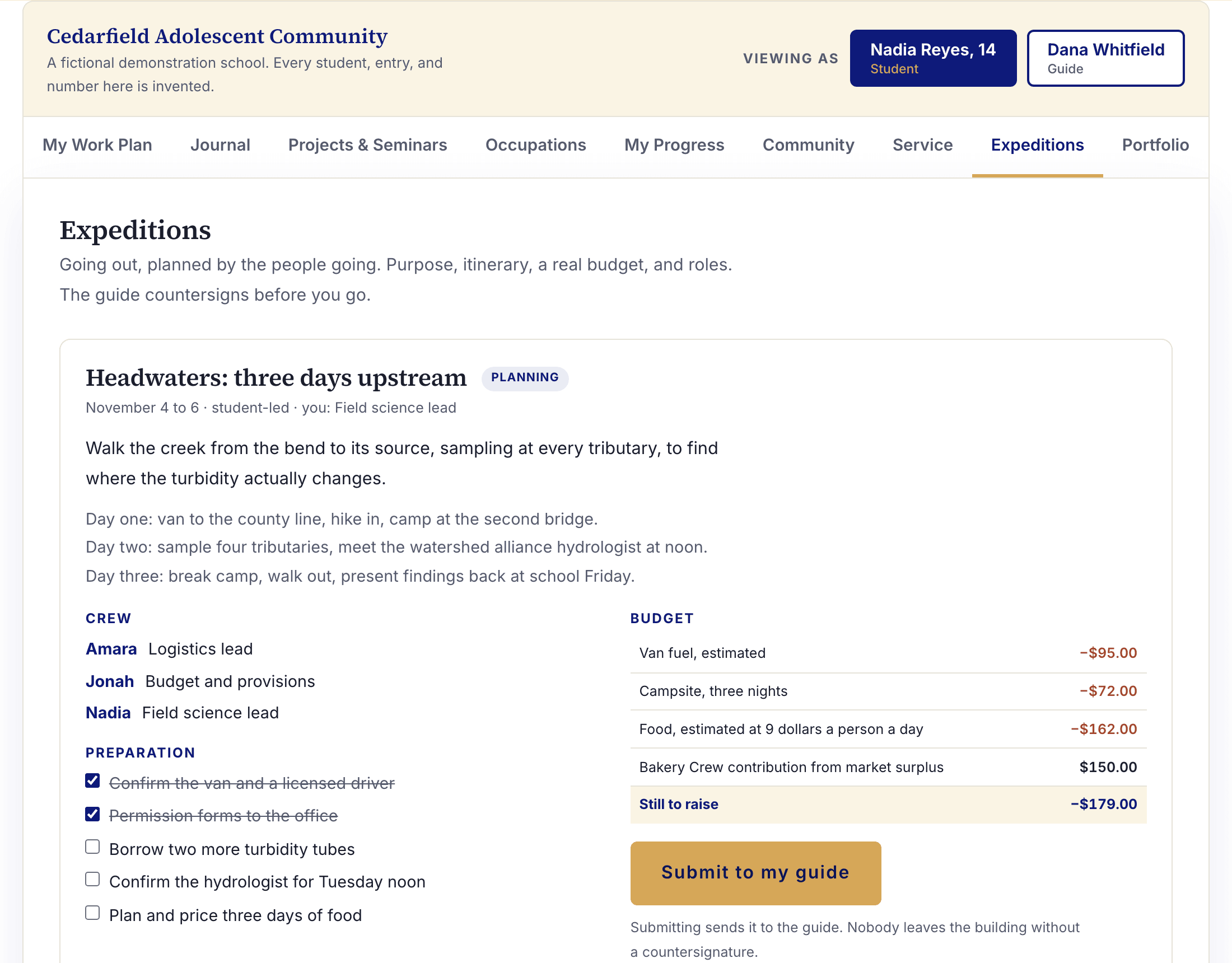1232x963 pixels.
Task: Check Confirm the hydrologist for Tuesday noon
Action: (92, 880)
